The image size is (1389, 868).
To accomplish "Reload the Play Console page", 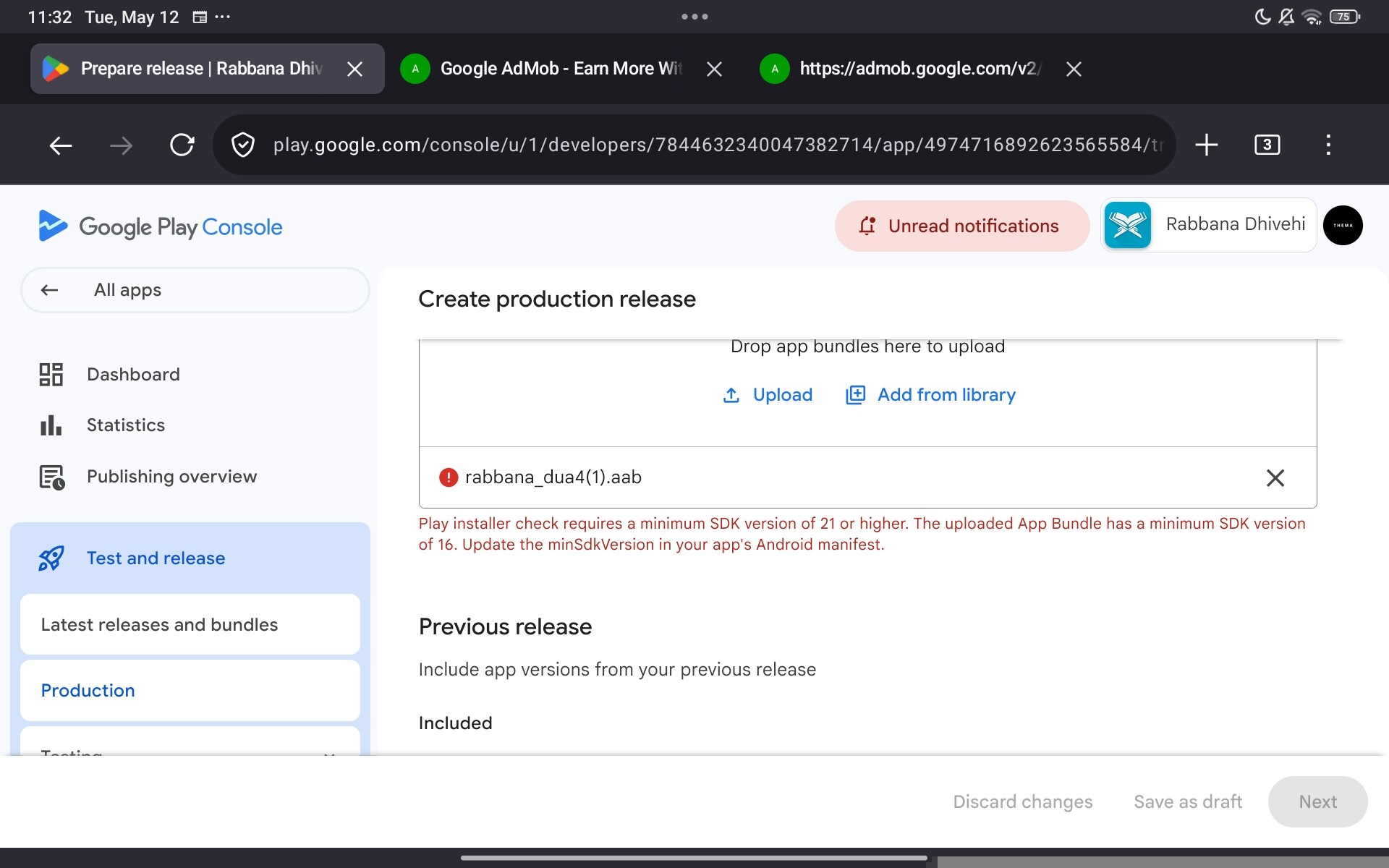I will [x=182, y=145].
